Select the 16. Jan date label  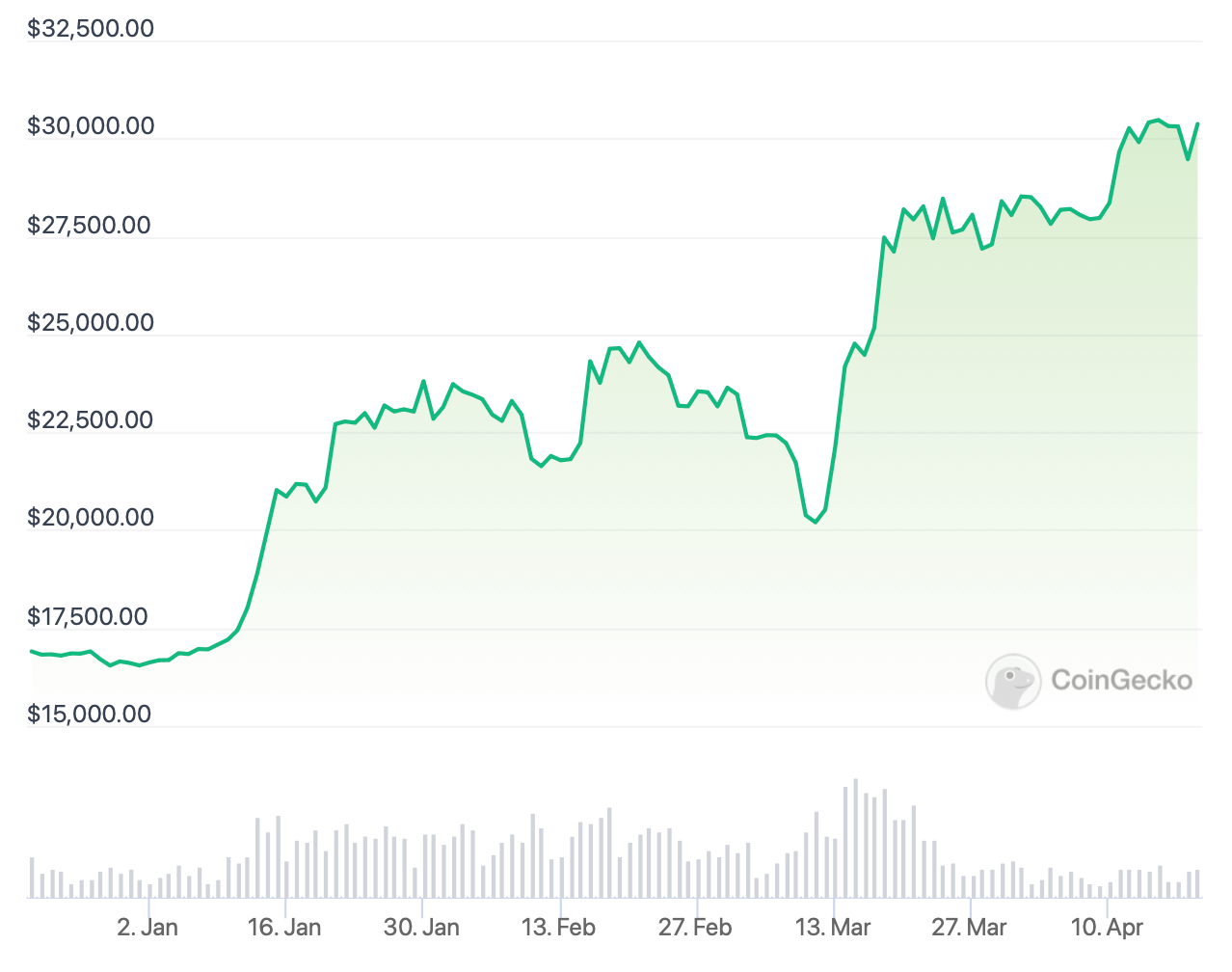coord(284,928)
